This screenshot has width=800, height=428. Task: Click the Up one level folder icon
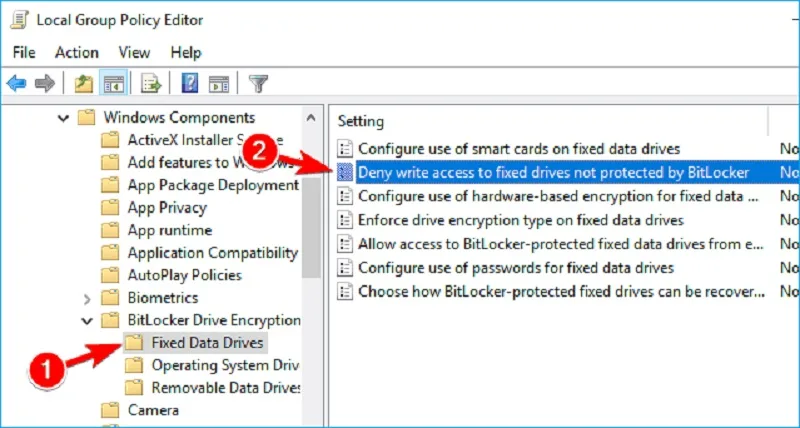point(83,83)
